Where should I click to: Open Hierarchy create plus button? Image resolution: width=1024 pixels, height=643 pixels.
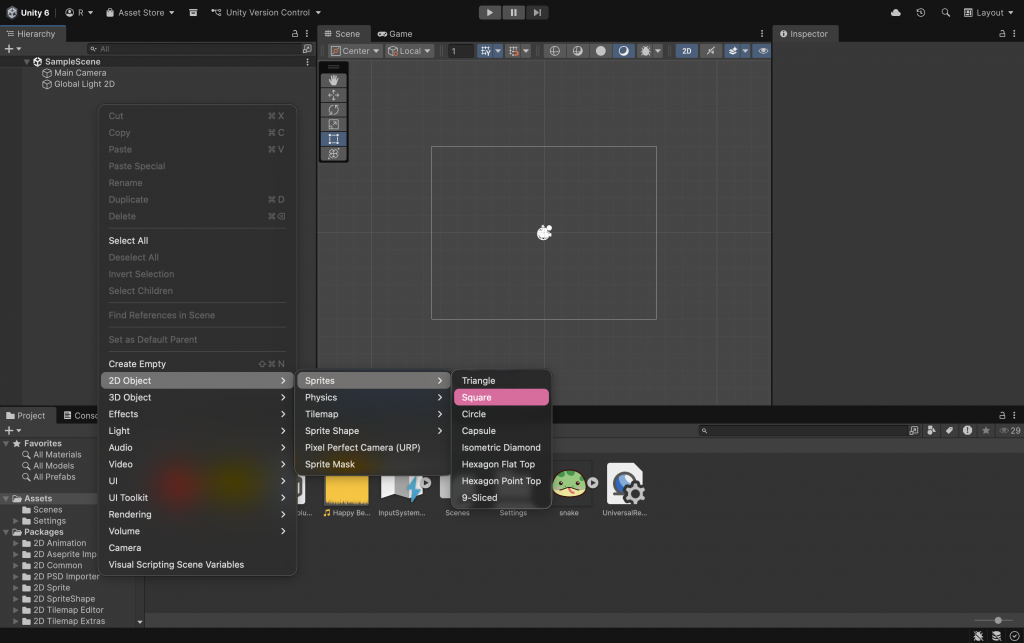(12, 49)
